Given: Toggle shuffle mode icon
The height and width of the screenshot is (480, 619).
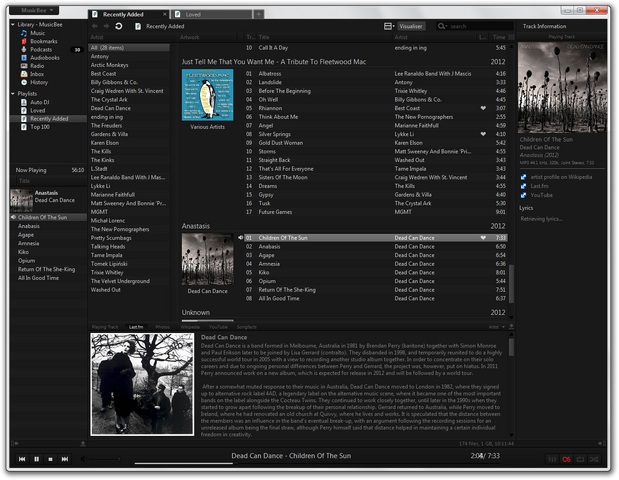Looking at the screenshot, I should (x=594, y=459).
